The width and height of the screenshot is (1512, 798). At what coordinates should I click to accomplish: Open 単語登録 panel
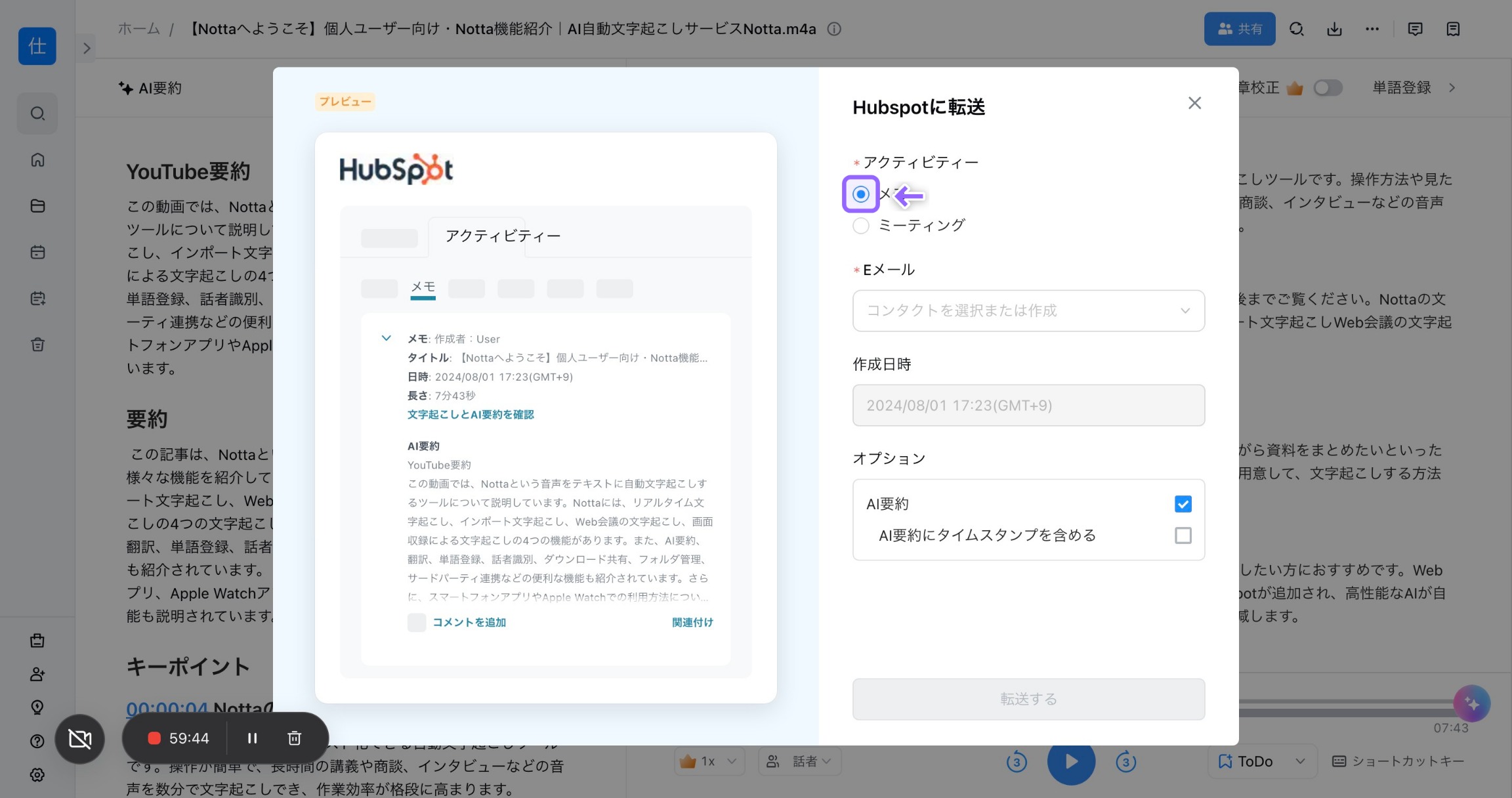click(x=1414, y=88)
